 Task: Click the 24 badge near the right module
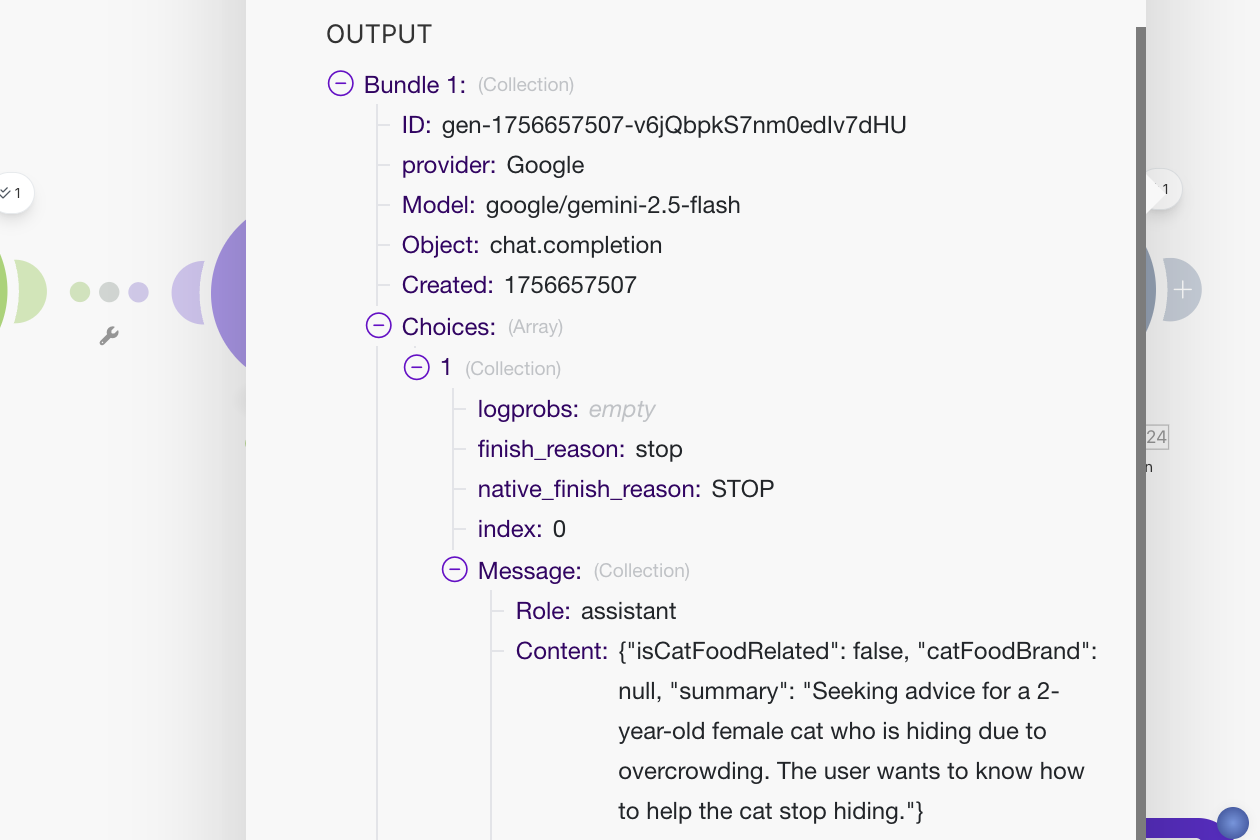click(x=1159, y=437)
